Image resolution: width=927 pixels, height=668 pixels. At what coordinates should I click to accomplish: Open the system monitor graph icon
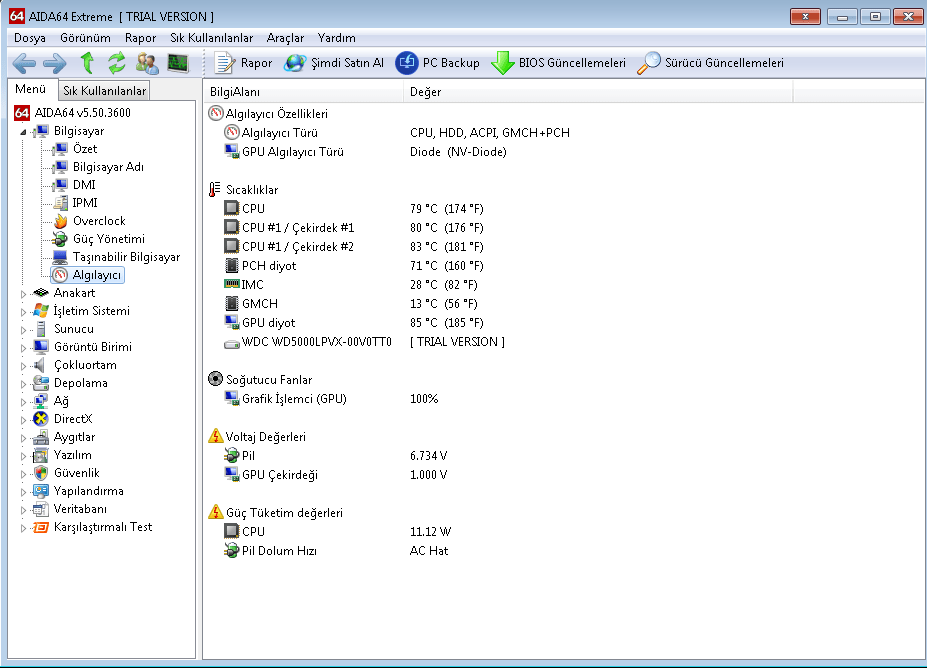[x=178, y=63]
